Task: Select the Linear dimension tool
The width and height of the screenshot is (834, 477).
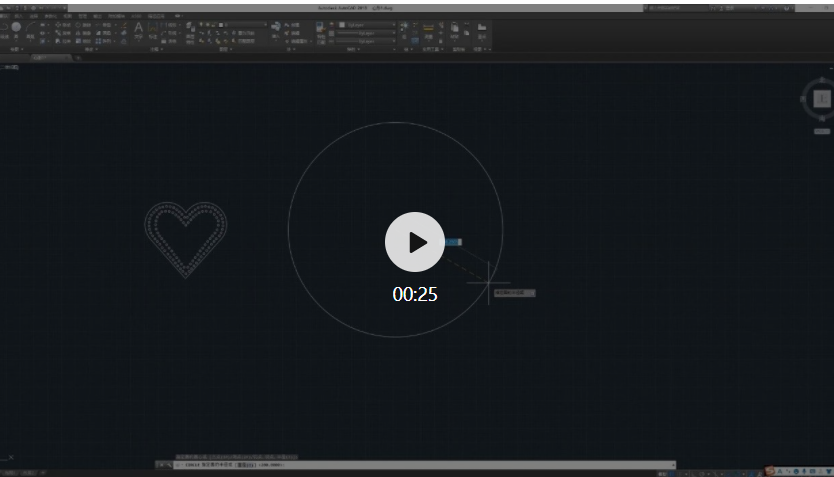Action: [170, 25]
